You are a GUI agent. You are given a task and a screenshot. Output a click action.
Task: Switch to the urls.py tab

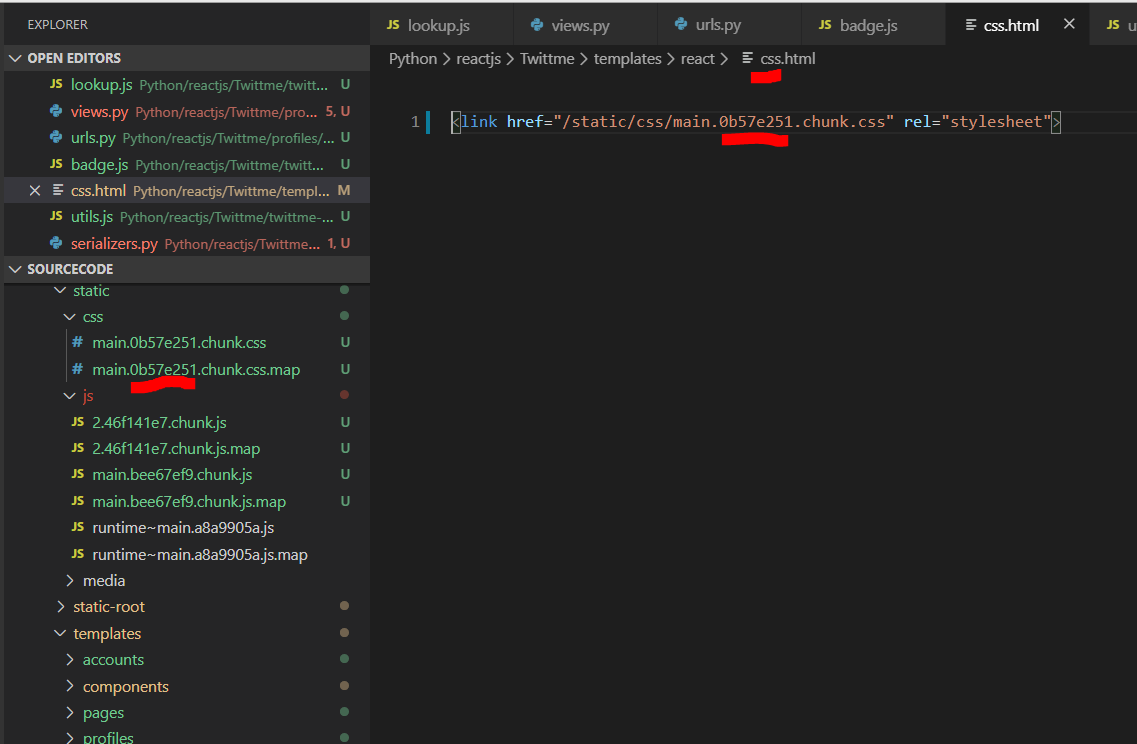pos(717,25)
